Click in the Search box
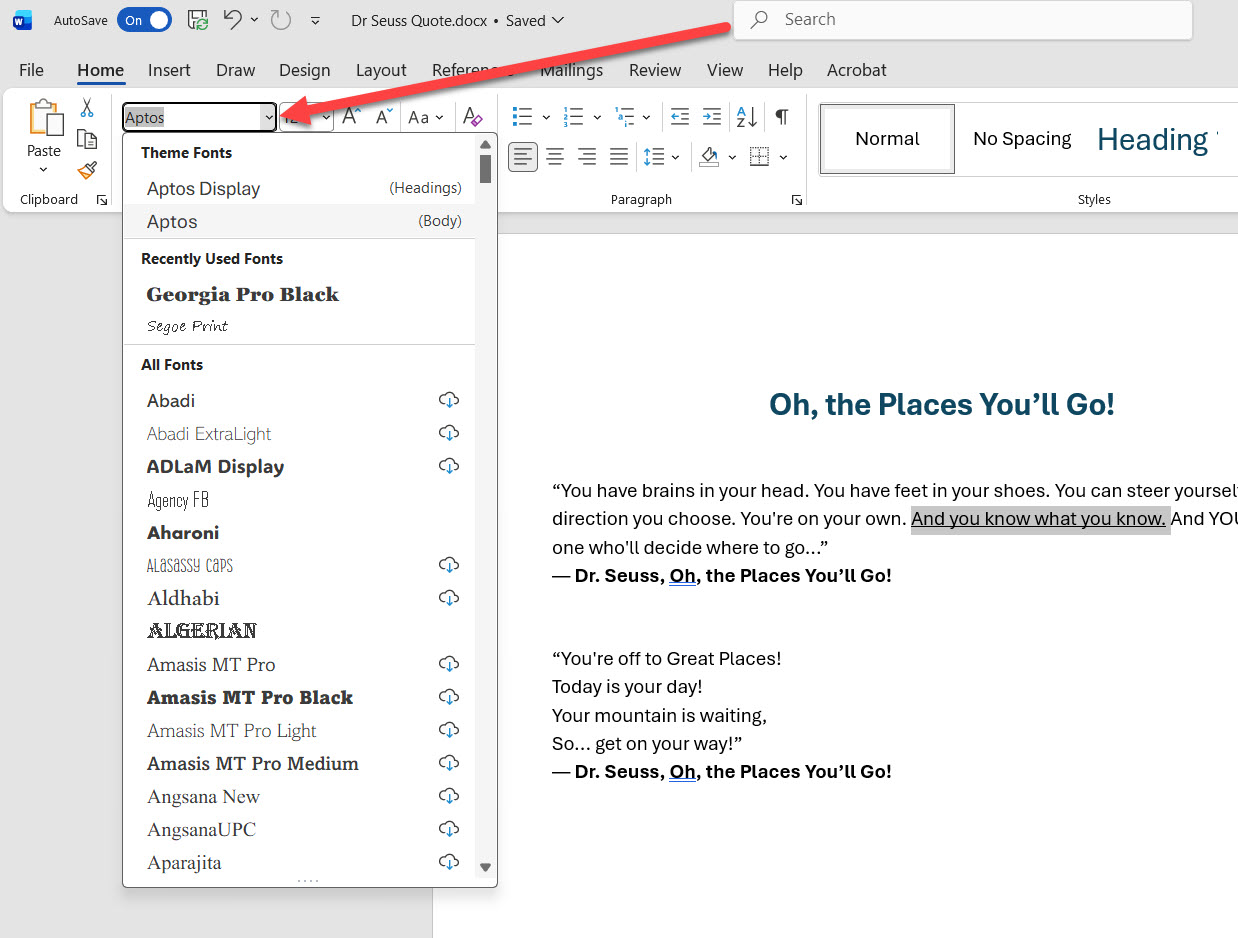The width and height of the screenshot is (1238, 938). [963, 20]
